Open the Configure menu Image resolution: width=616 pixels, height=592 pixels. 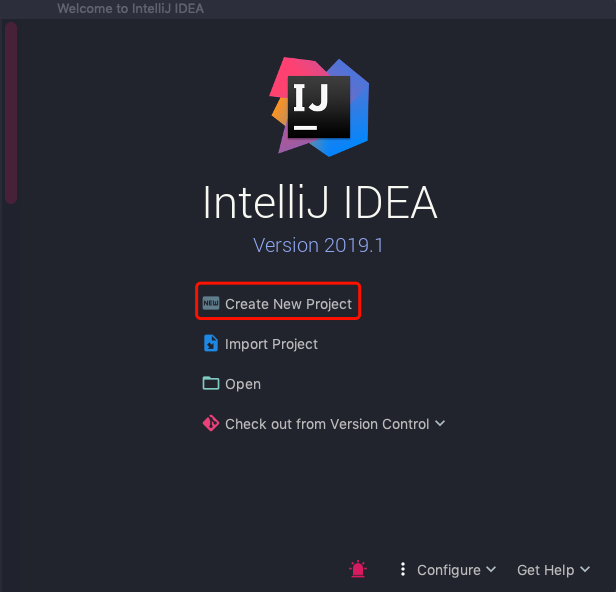point(449,570)
